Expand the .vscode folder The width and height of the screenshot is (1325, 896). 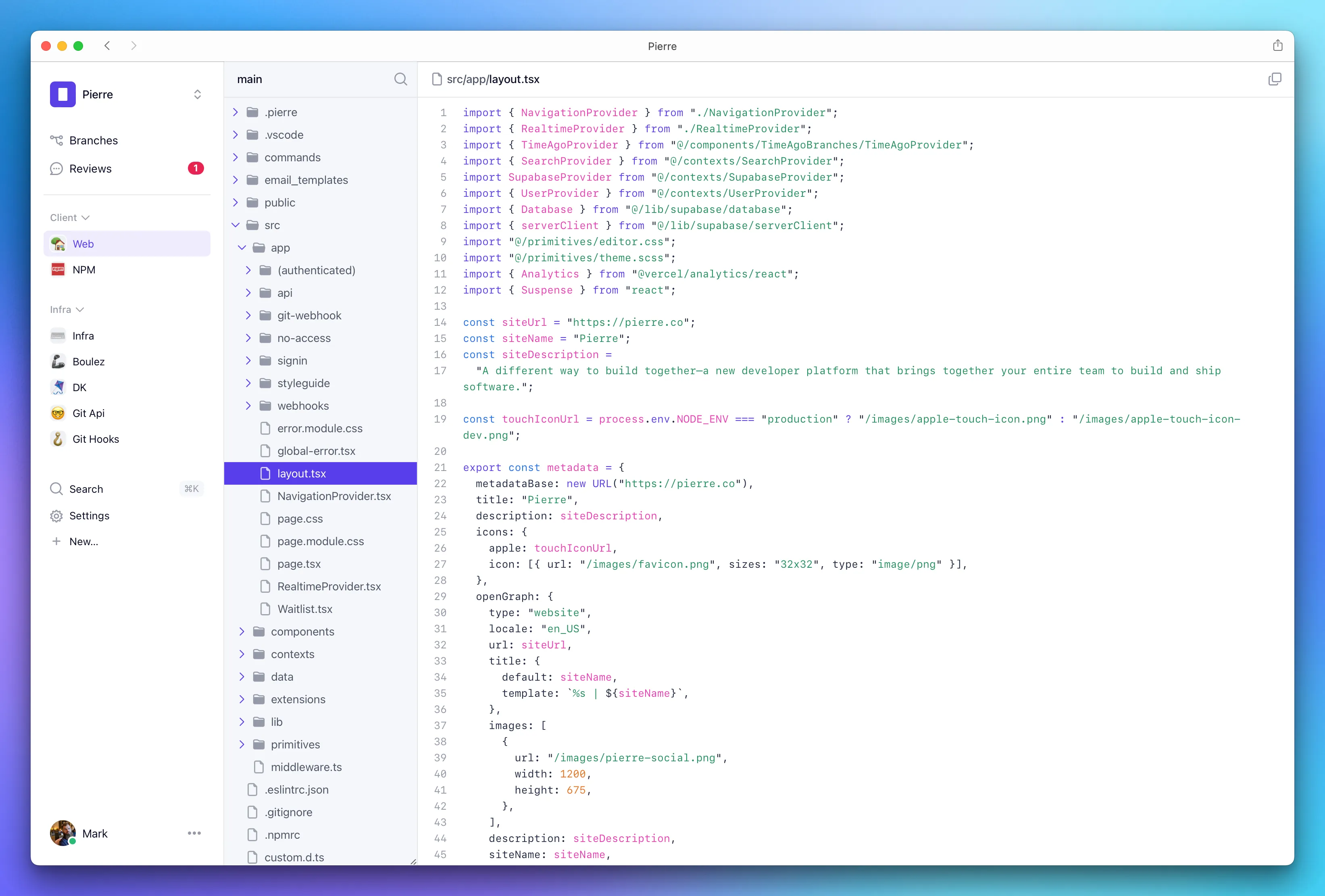coord(235,135)
